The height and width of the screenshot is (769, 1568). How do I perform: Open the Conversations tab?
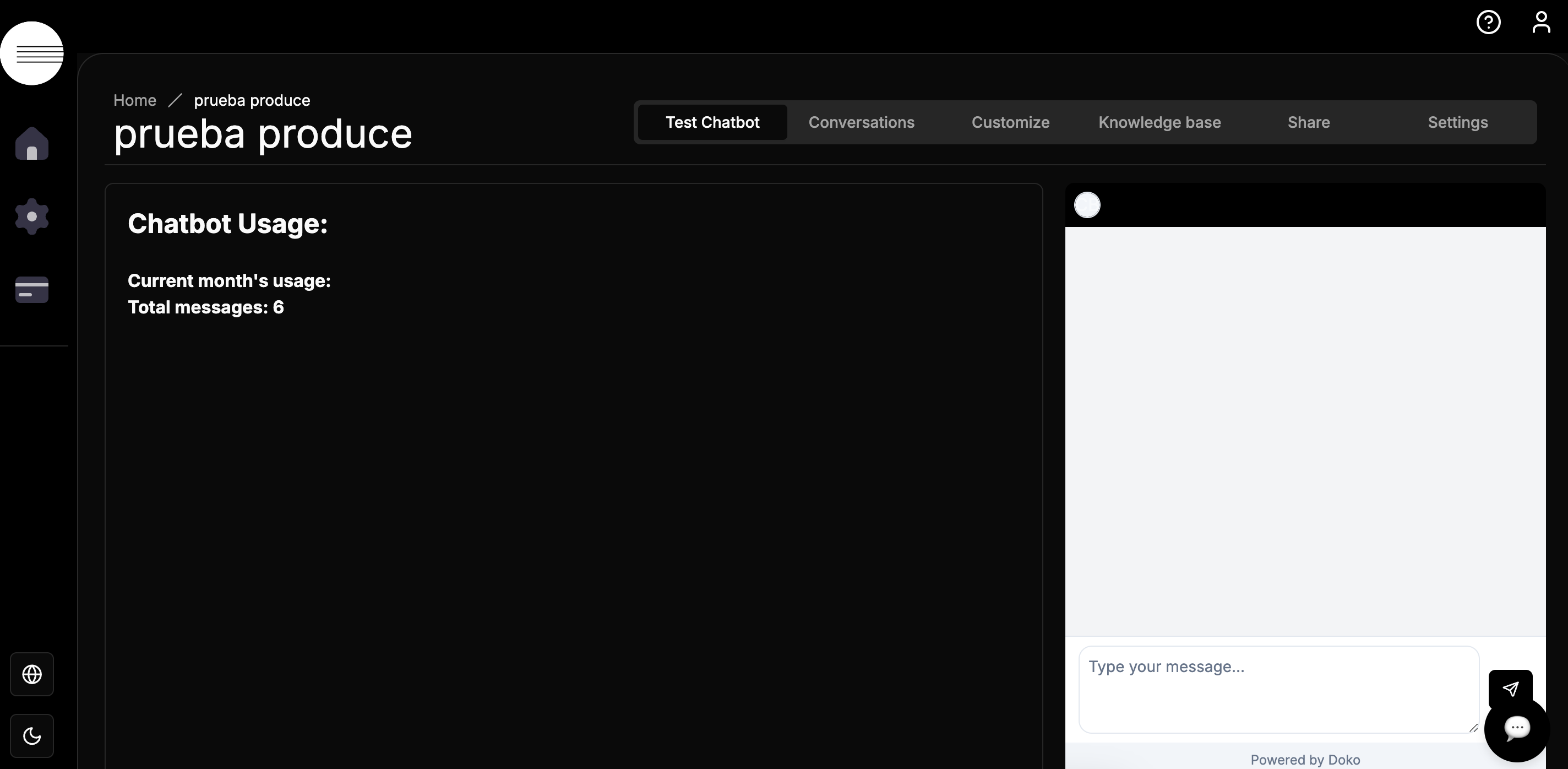click(861, 122)
